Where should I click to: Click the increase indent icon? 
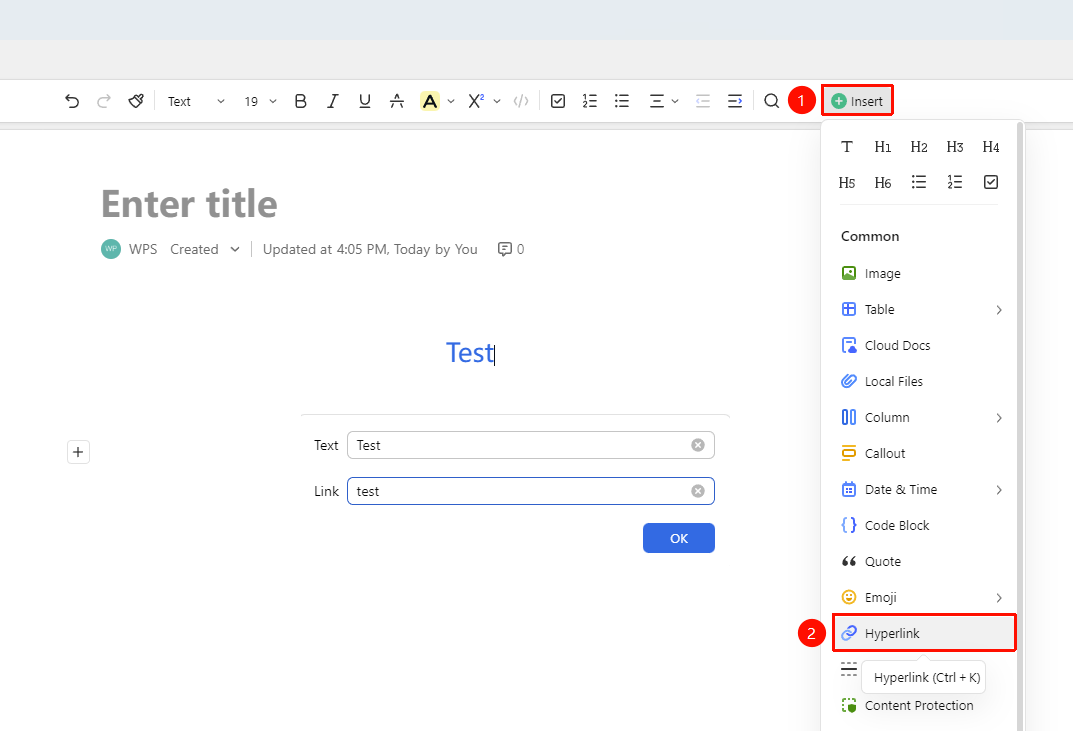735,101
